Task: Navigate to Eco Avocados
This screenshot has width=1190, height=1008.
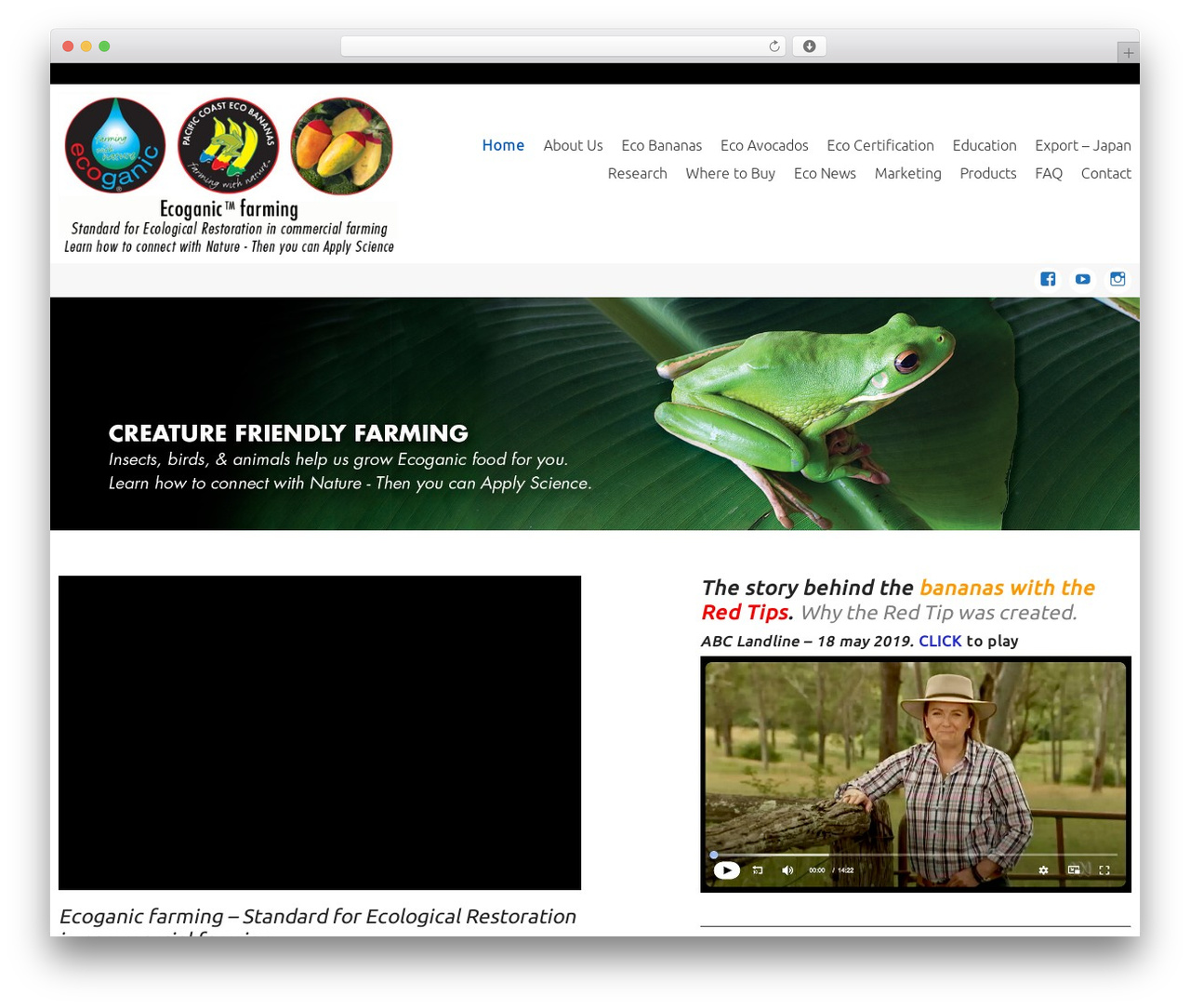Action: tap(764, 145)
